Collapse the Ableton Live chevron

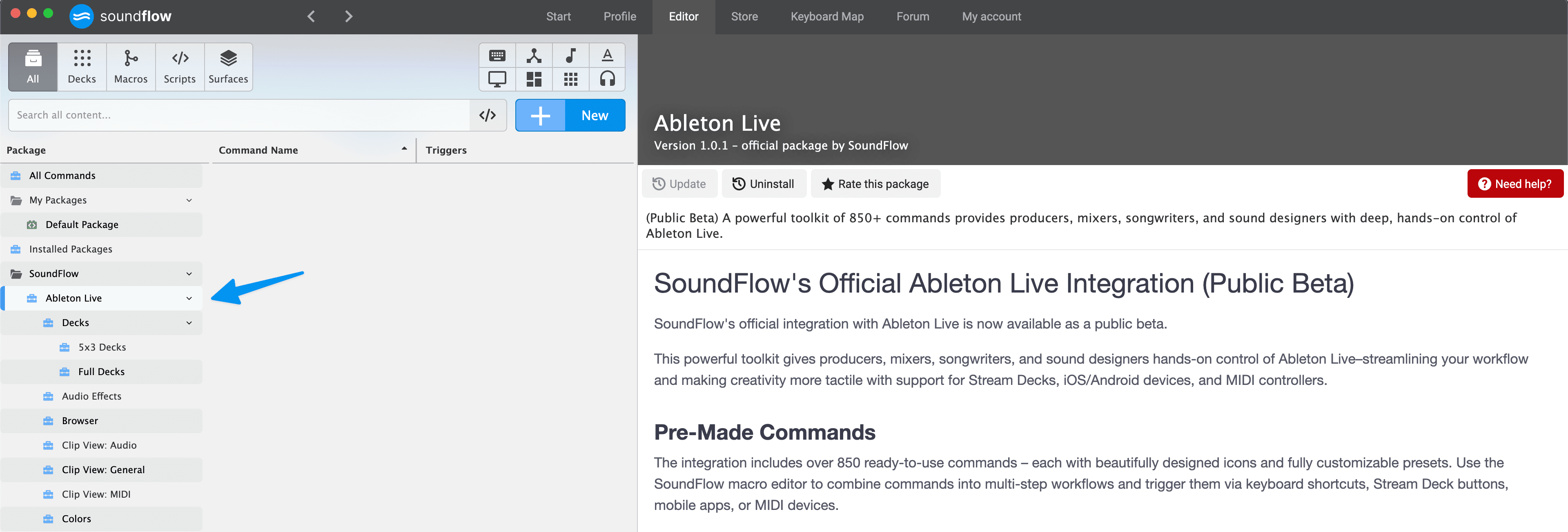click(189, 298)
